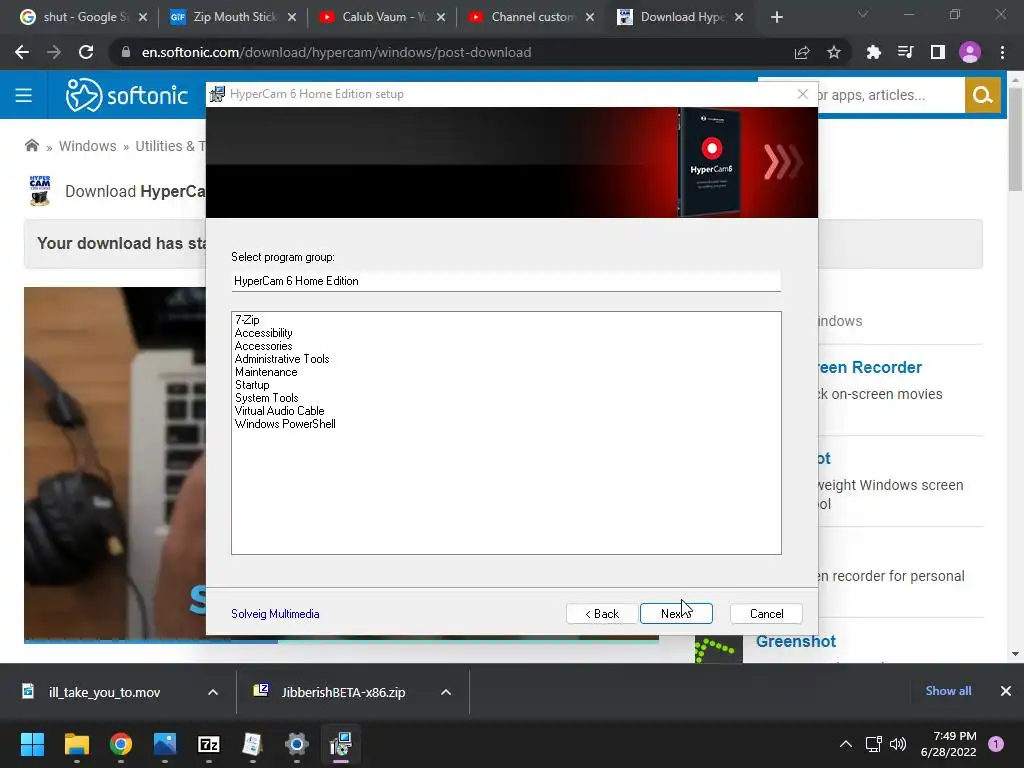
Task: Select Virtual Audio Cable in list
Action: 280,411
